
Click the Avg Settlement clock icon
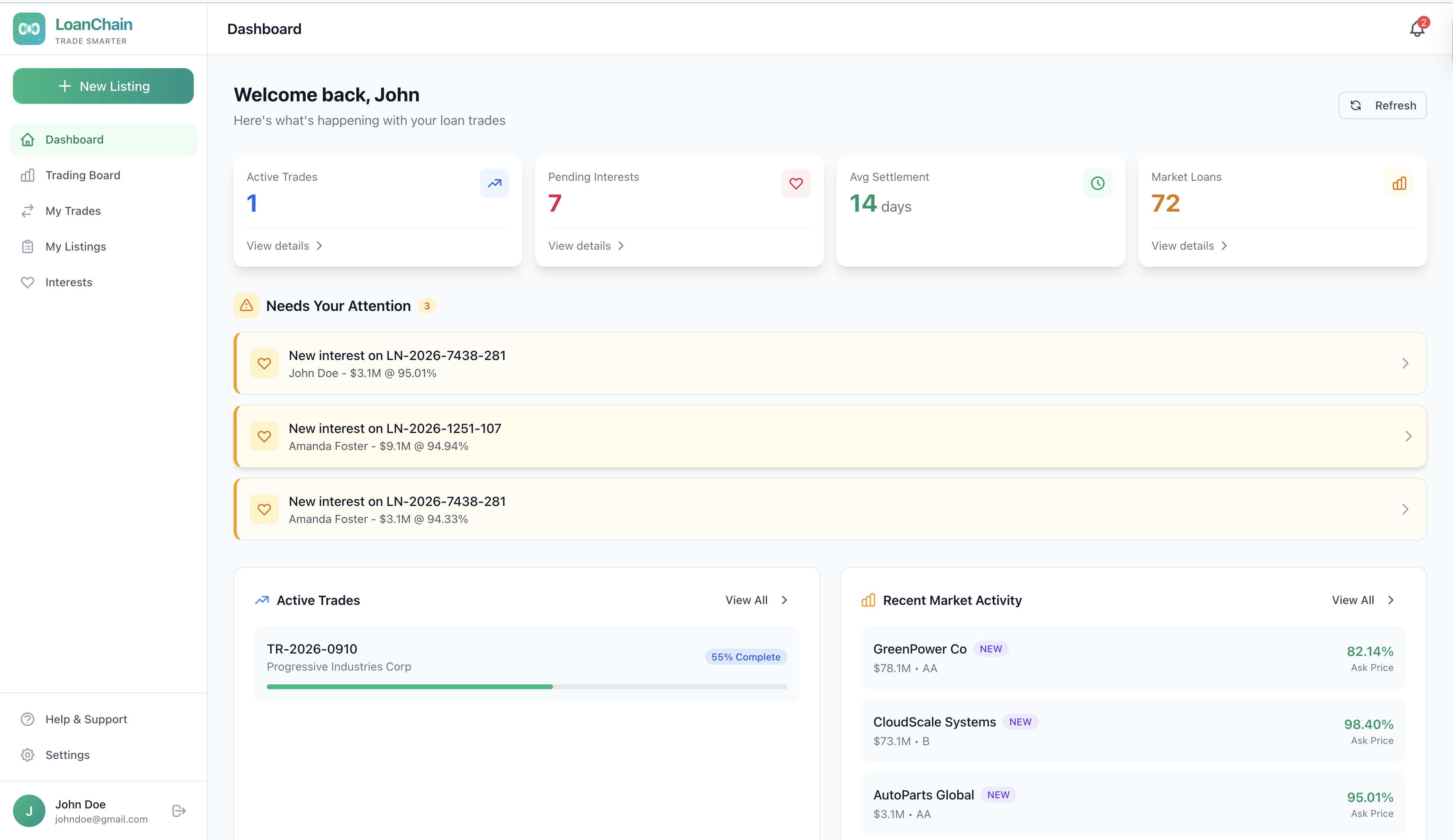1097,183
